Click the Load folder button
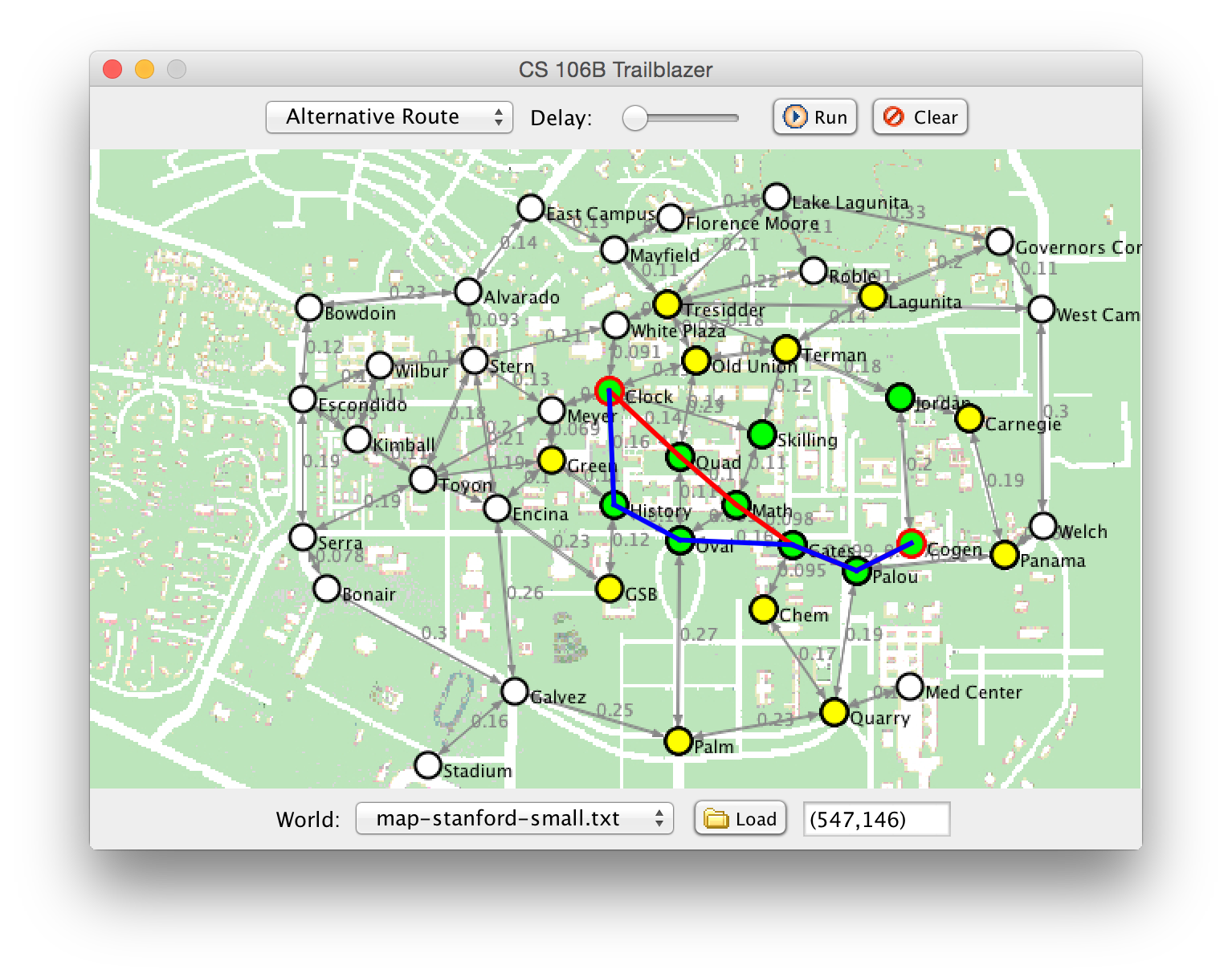The image size is (1232, 978). (740, 819)
